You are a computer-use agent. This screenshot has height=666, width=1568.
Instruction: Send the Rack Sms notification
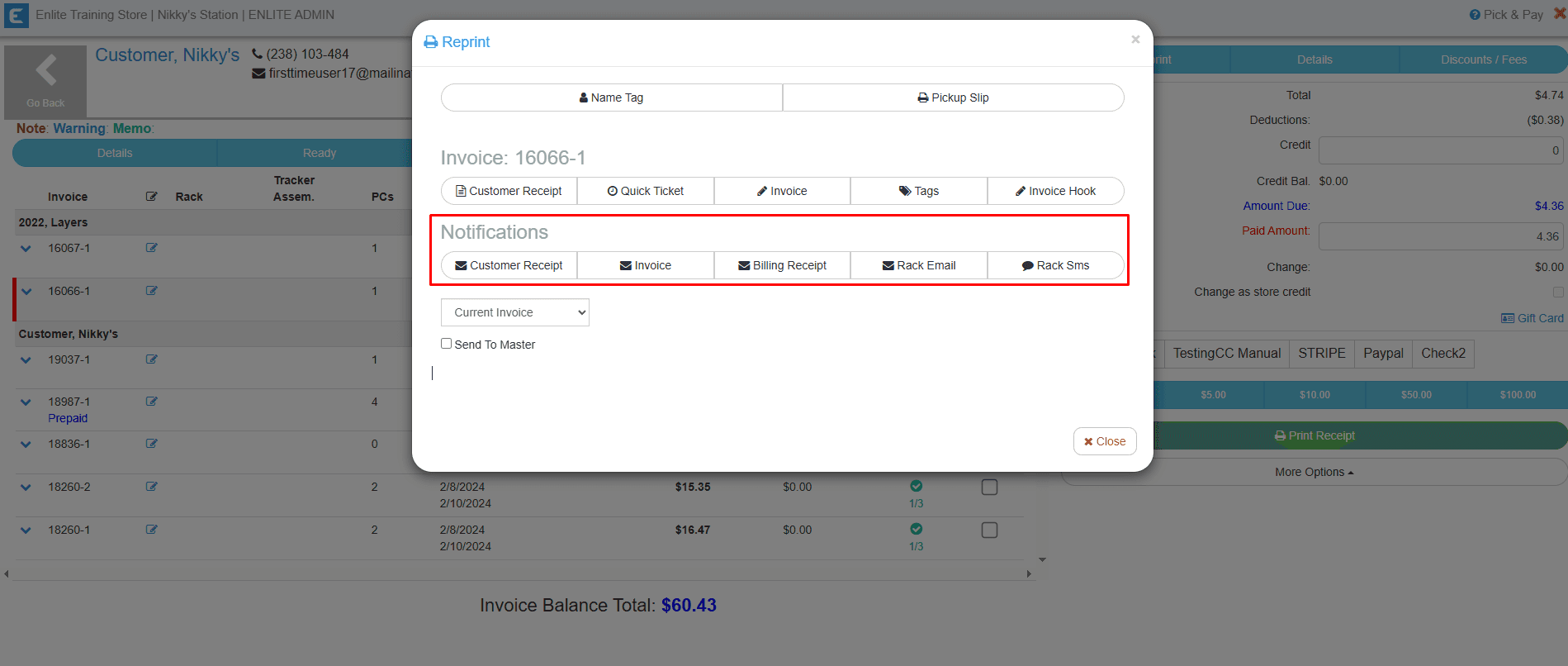click(1055, 265)
